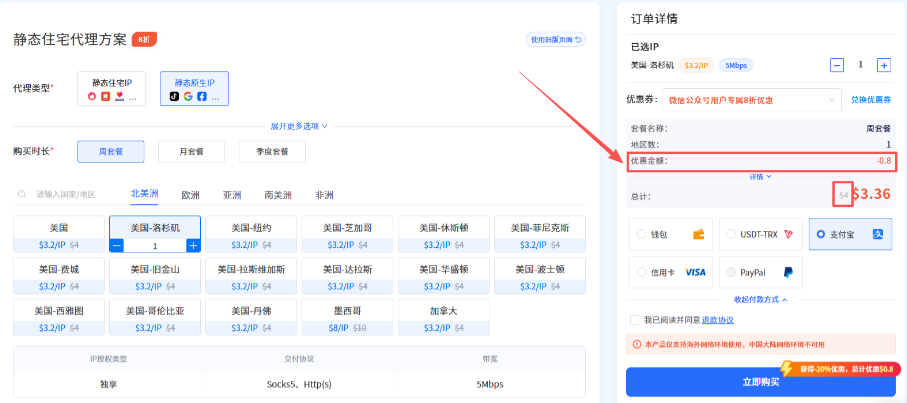Click the TikTok icon under 静态原生IP

pos(174,97)
